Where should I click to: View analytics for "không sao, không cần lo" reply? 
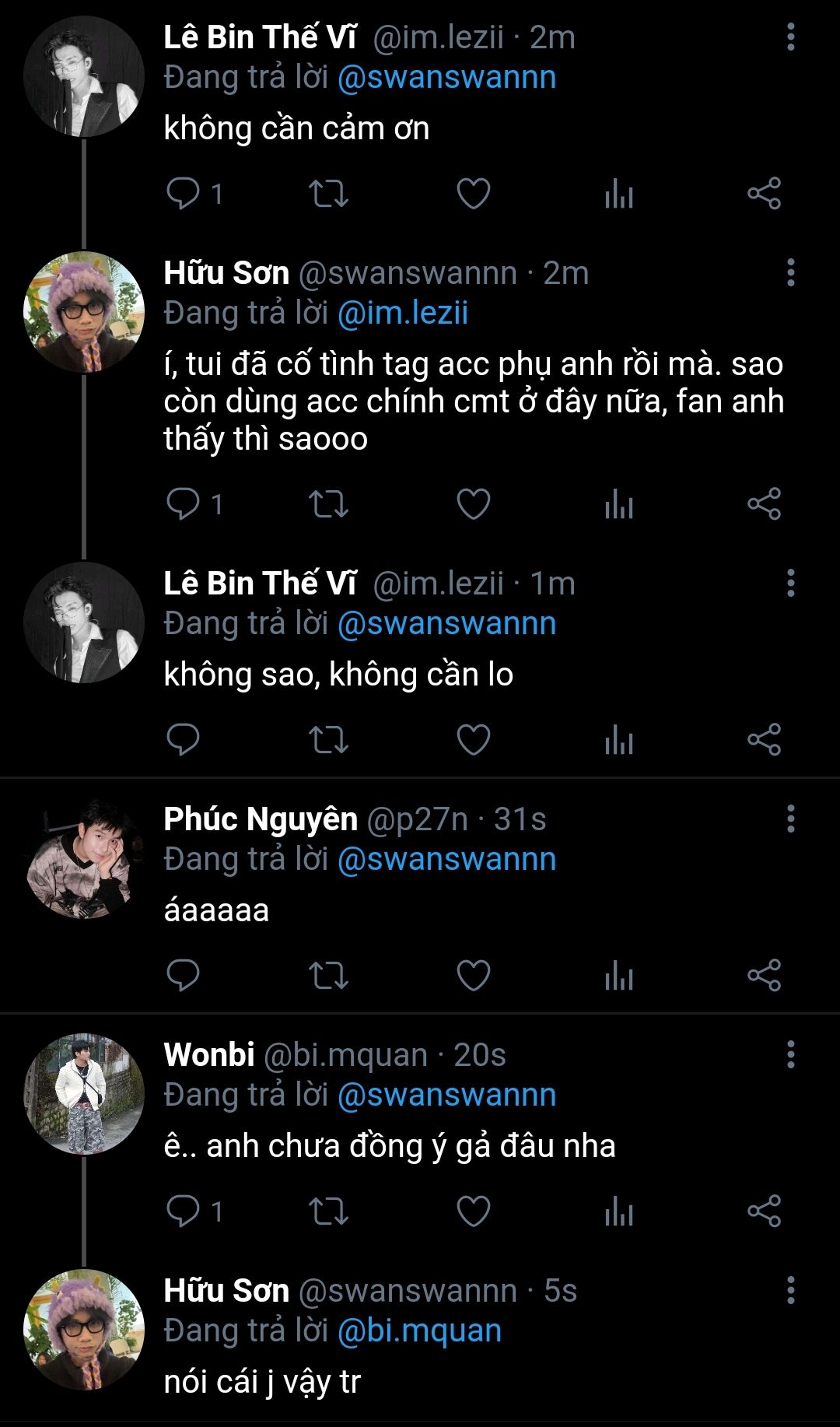(619, 740)
